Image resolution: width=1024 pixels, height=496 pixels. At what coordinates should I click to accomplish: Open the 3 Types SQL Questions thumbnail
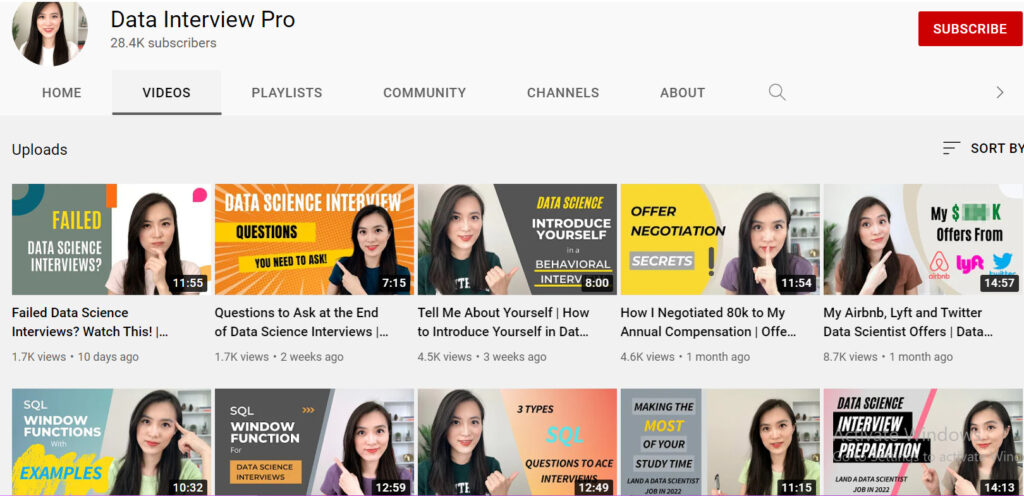(517, 442)
